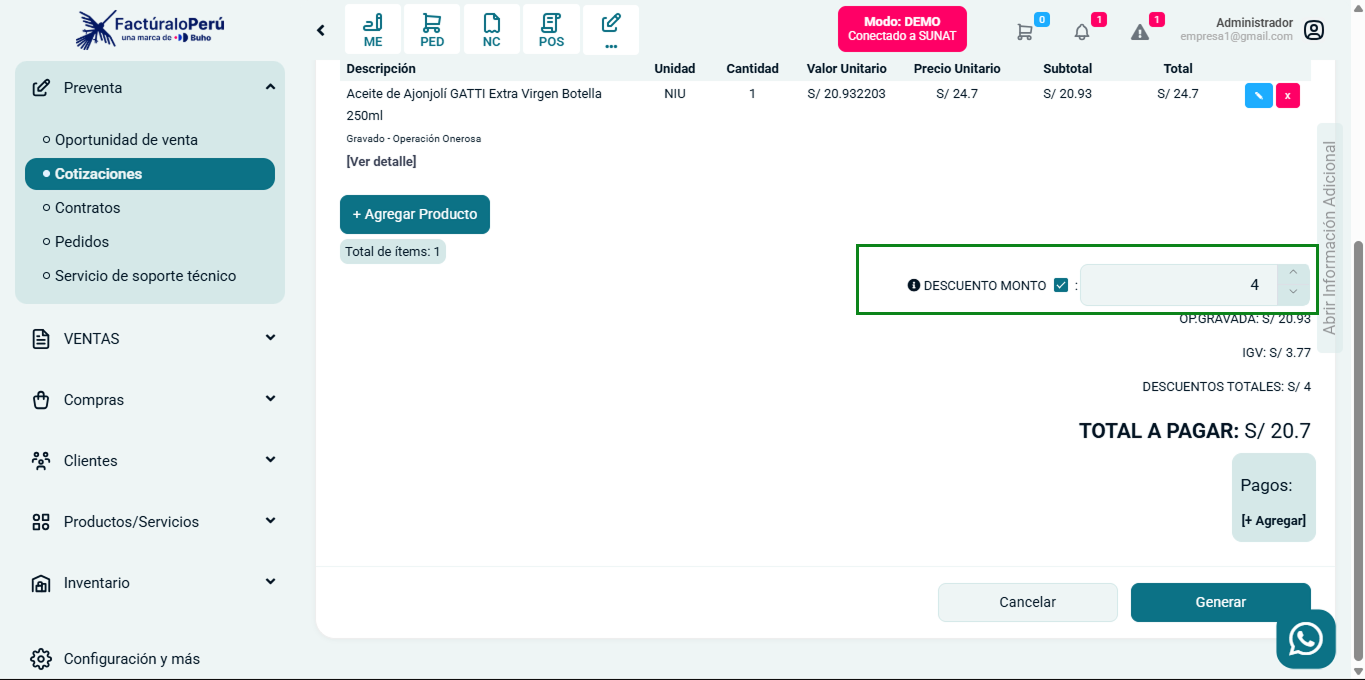Open the WhatsApp chat button
Viewport: 1365px width, 680px height.
pyautogui.click(x=1306, y=639)
